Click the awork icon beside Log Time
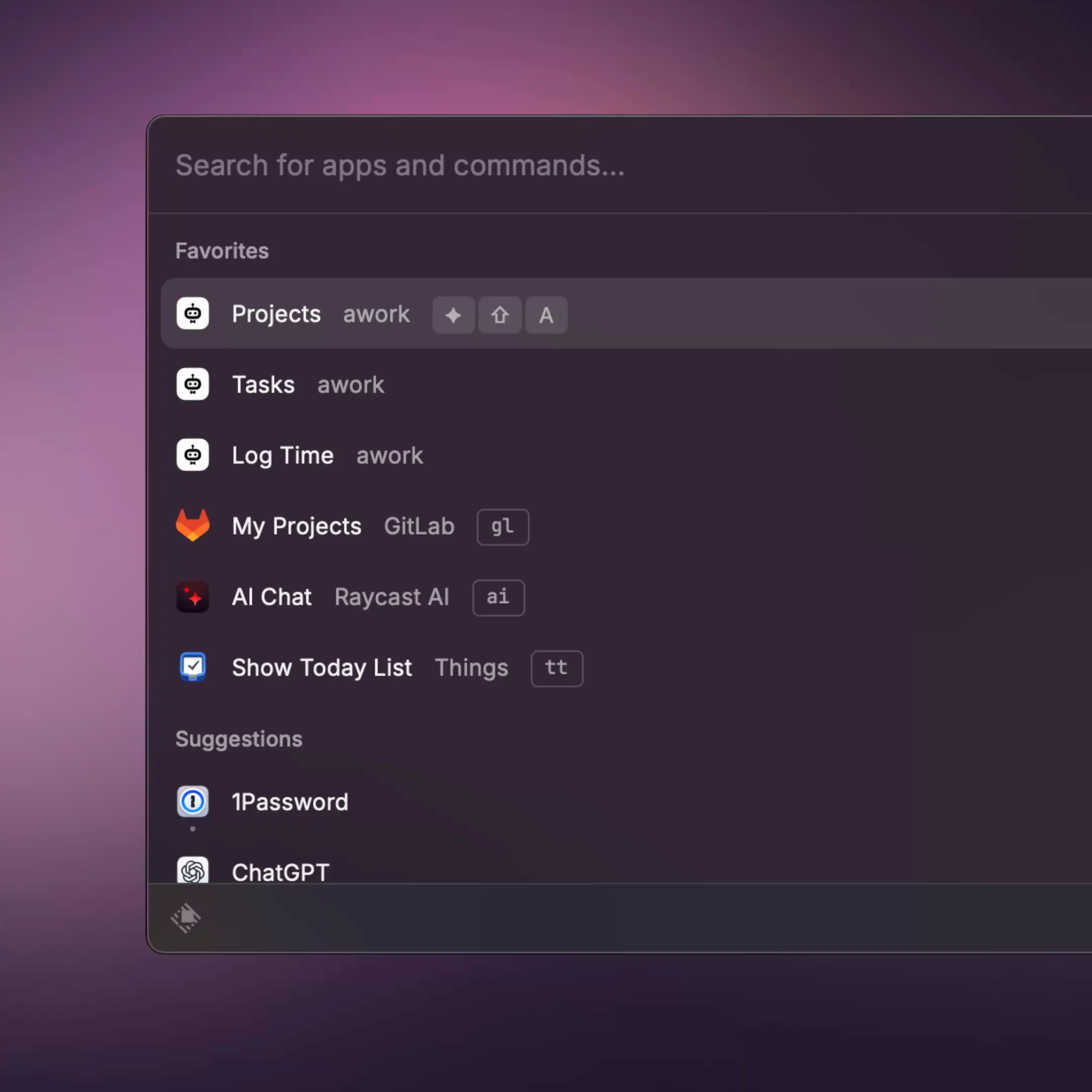Screen dimensions: 1092x1092 tap(192, 455)
